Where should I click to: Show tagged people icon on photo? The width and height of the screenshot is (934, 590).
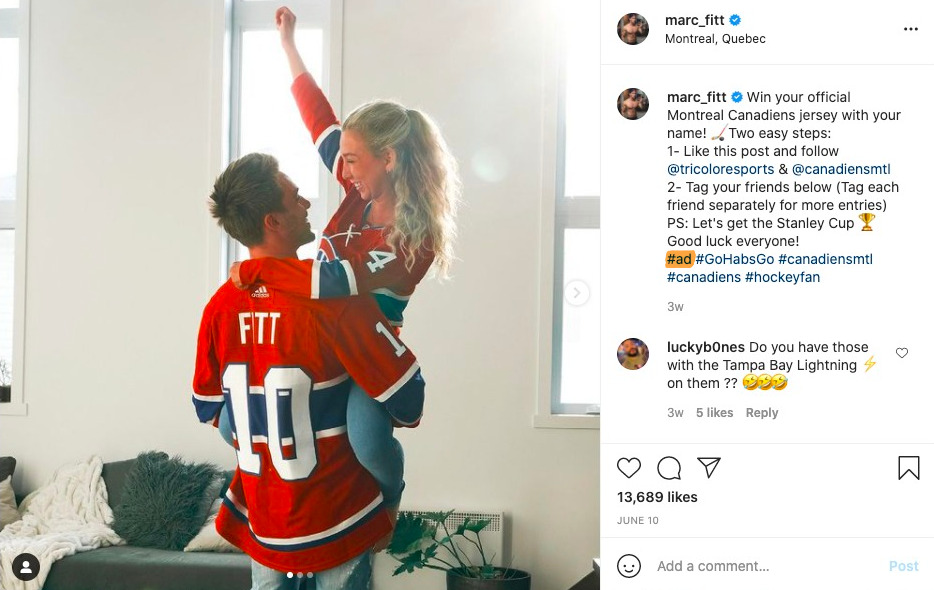pyautogui.click(x=26, y=566)
